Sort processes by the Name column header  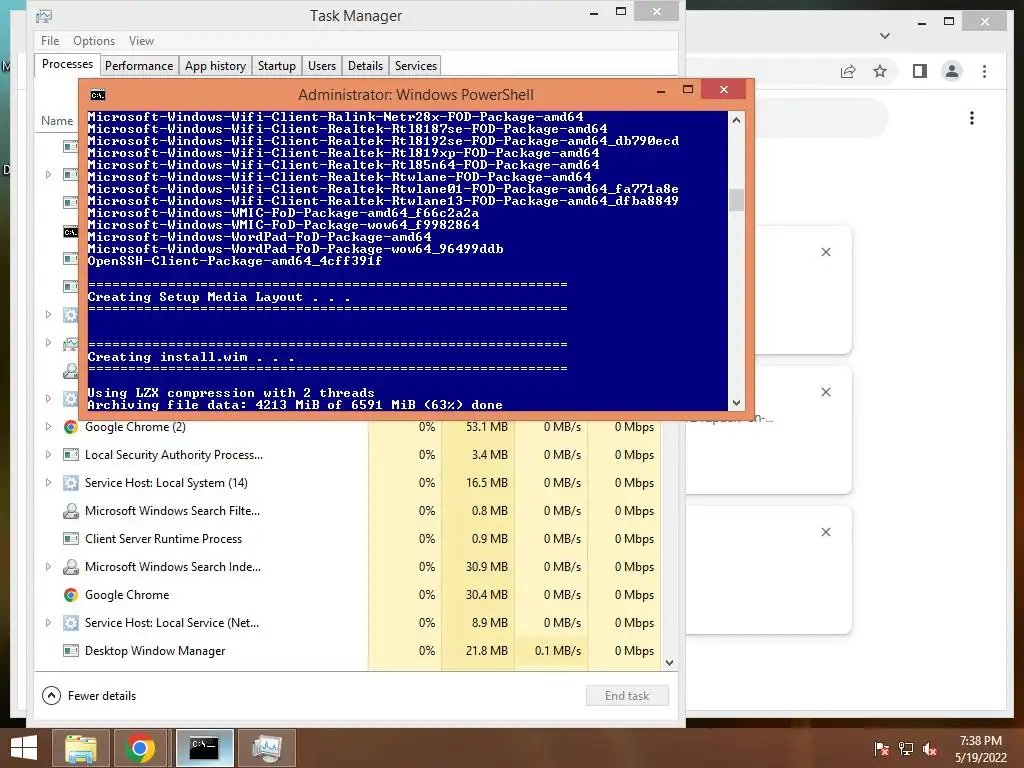tap(57, 121)
